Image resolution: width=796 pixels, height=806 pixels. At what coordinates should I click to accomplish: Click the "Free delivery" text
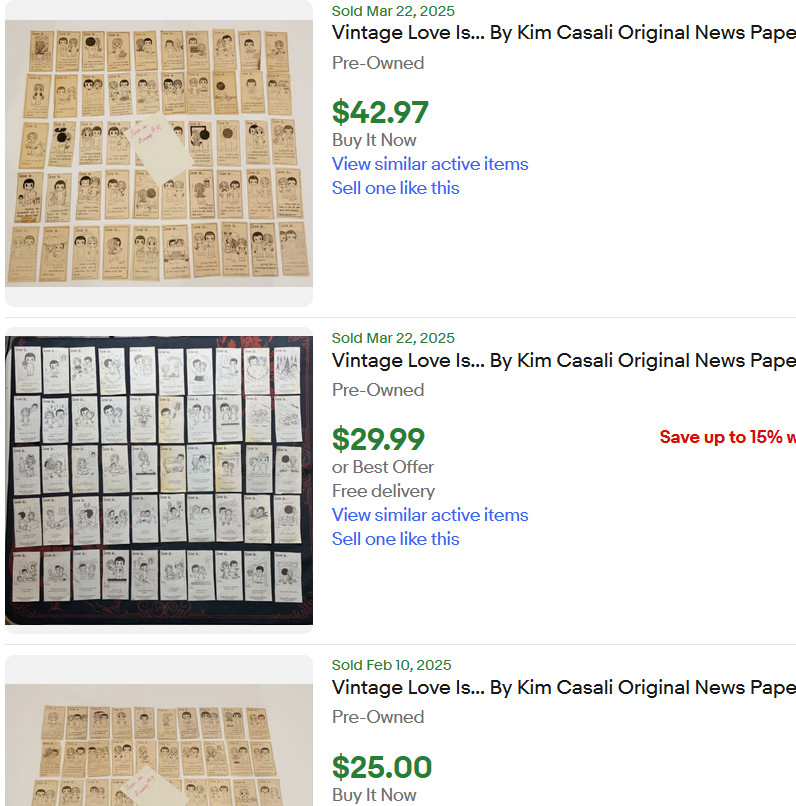tap(383, 491)
